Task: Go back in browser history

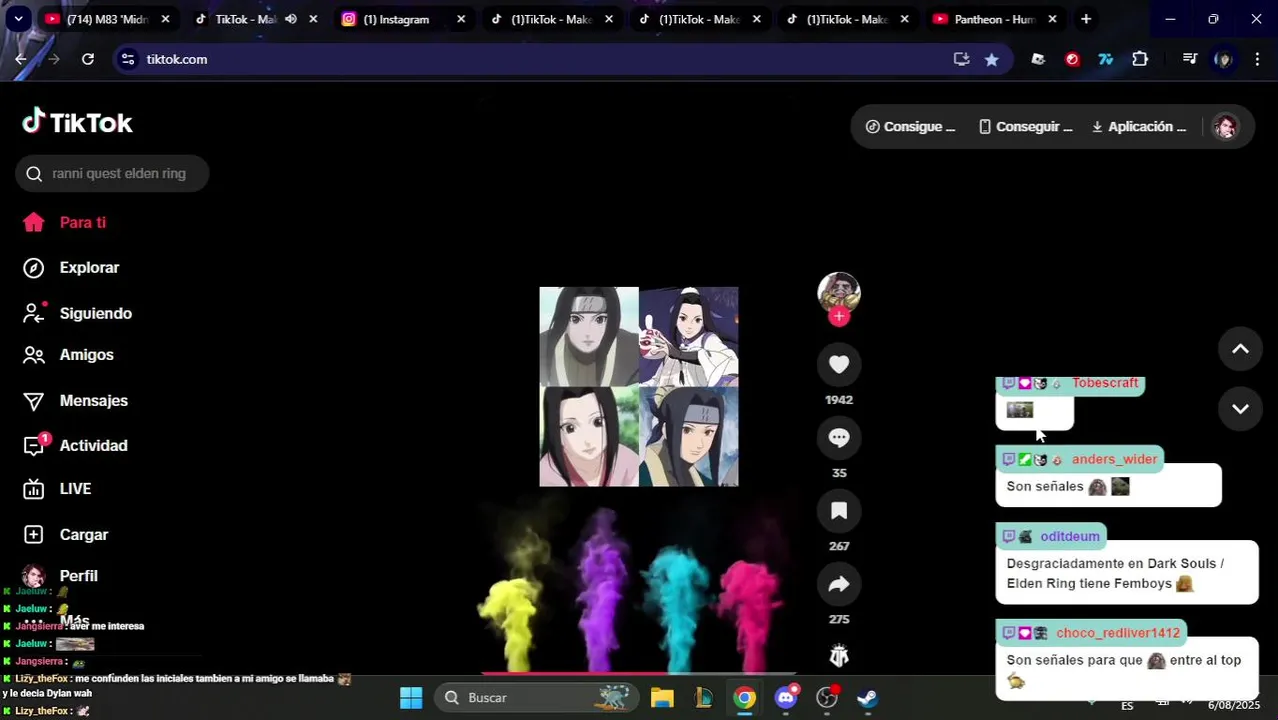Action: click(x=21, y=59)
